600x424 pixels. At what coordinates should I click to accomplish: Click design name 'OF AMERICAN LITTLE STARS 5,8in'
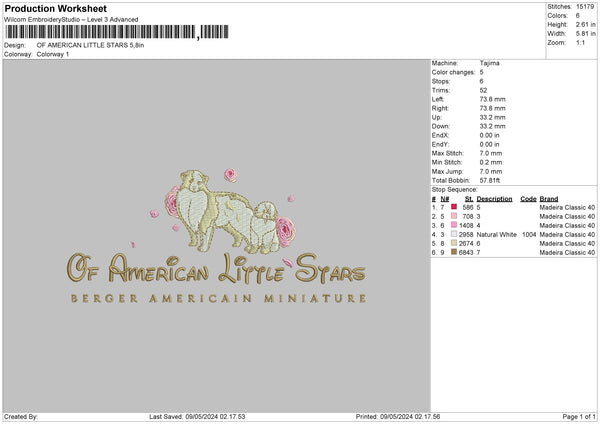(90, 45)
